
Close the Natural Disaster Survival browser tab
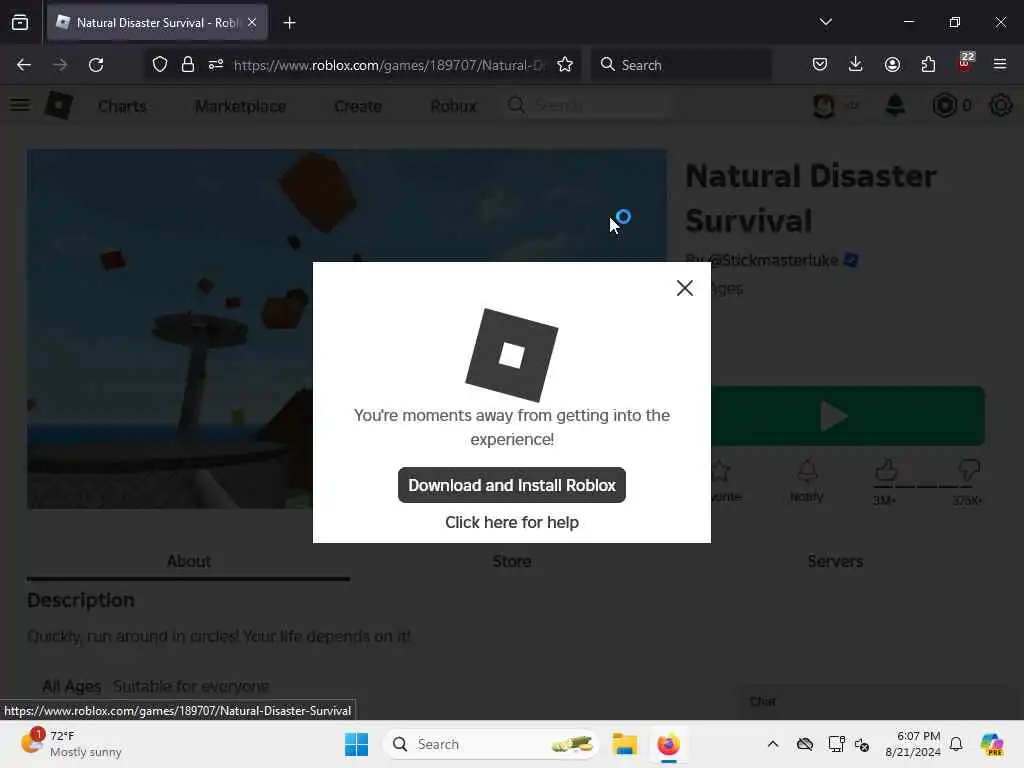tap(252, 22)
